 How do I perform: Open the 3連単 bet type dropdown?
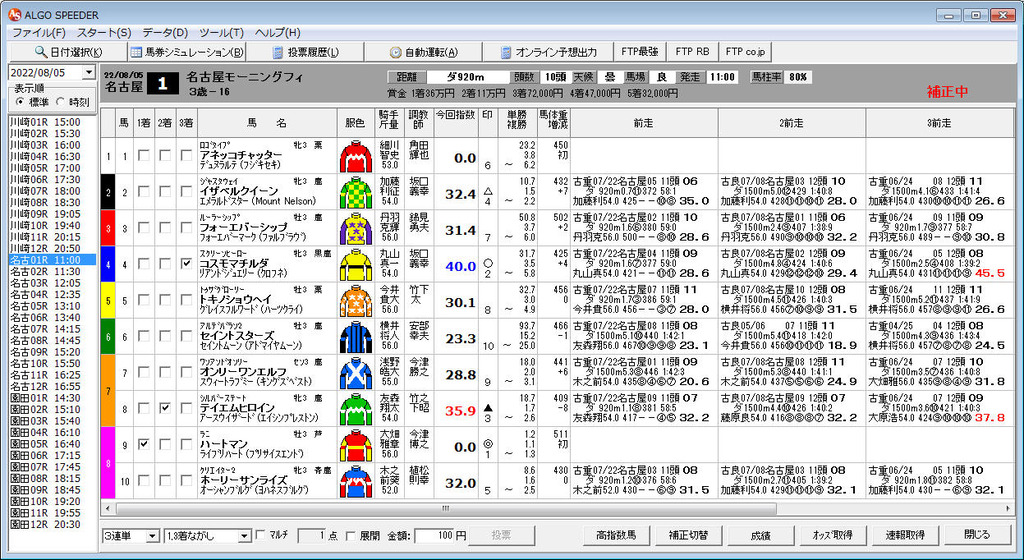152,536
